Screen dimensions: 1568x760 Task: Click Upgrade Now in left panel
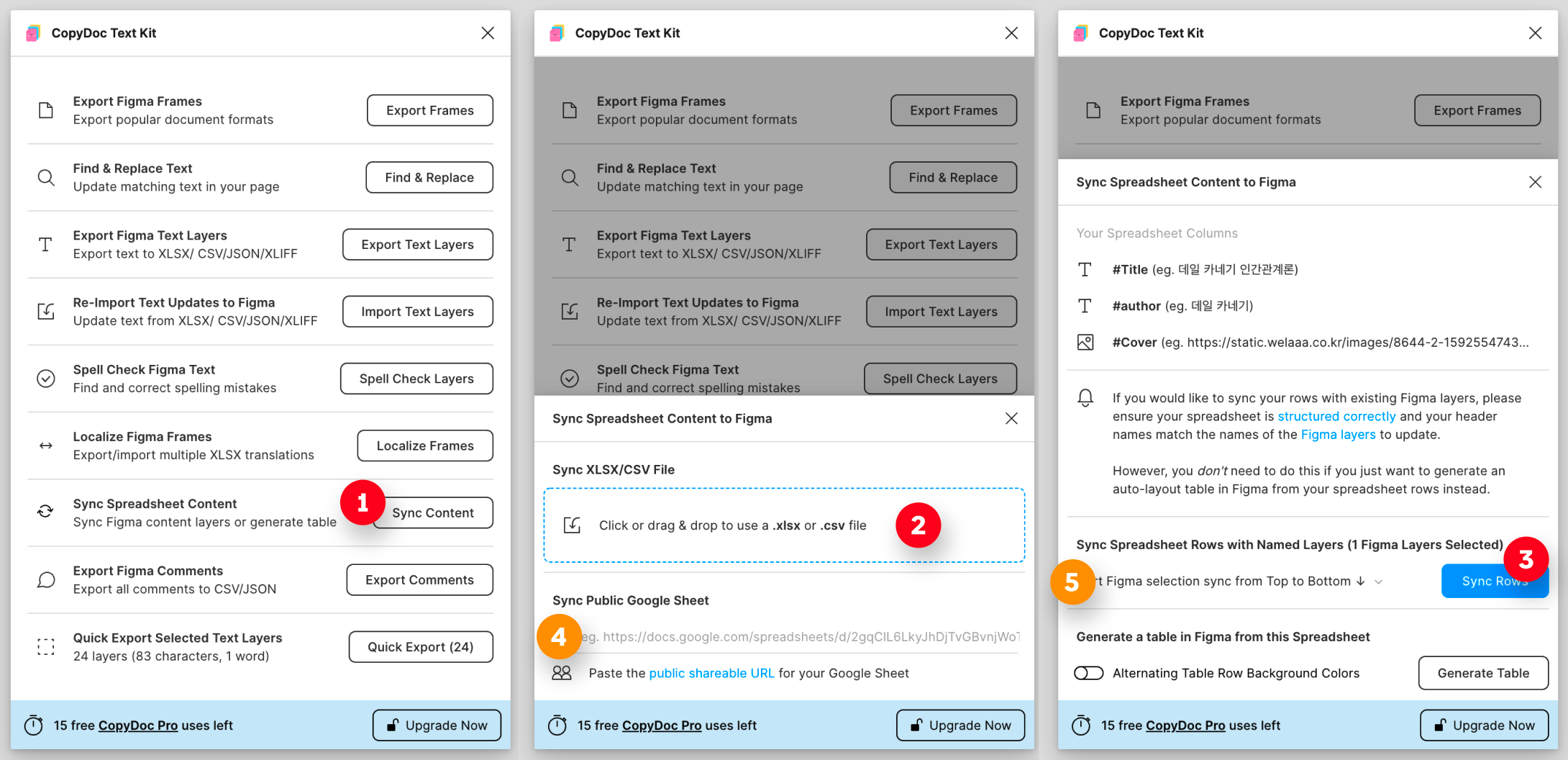pyautogui.click(x=437, y=725)
